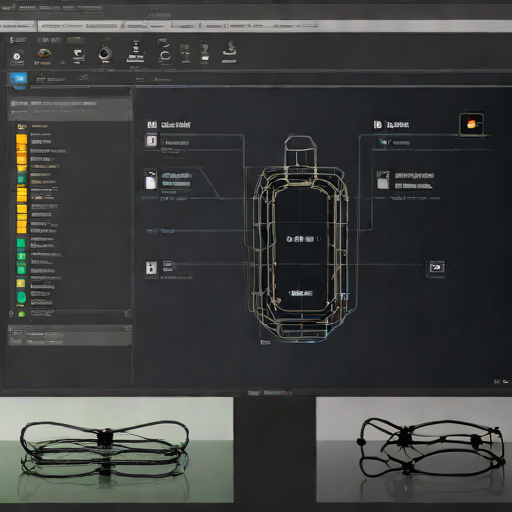Screen dimensions: 512x512
Task: Click trash icon at bottom of left list
Action: coord(127,313)
